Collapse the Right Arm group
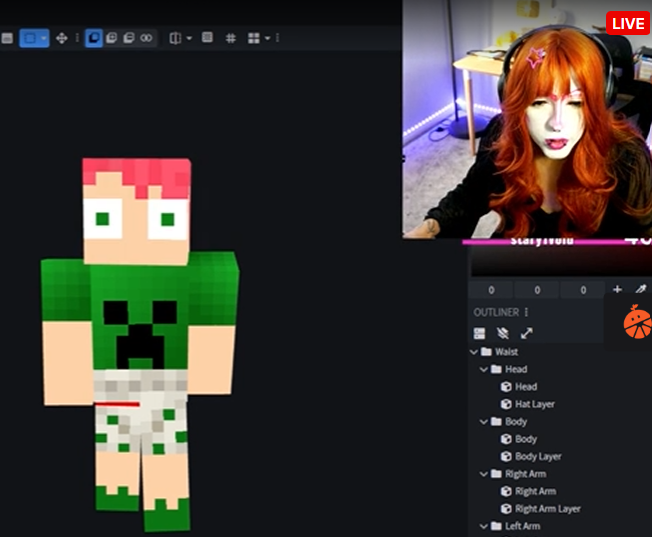 tap(484, 474)
